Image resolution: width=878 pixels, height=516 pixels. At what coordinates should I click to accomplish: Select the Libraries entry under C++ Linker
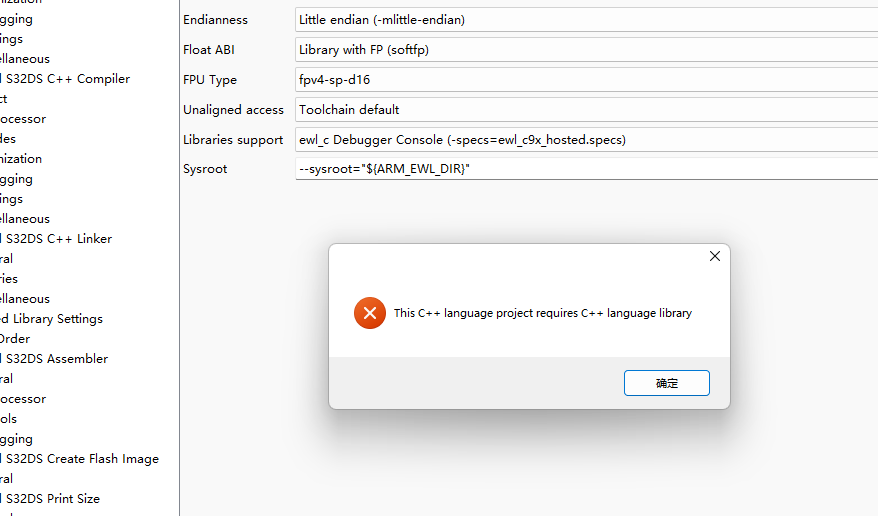click(x=9, y=279)
